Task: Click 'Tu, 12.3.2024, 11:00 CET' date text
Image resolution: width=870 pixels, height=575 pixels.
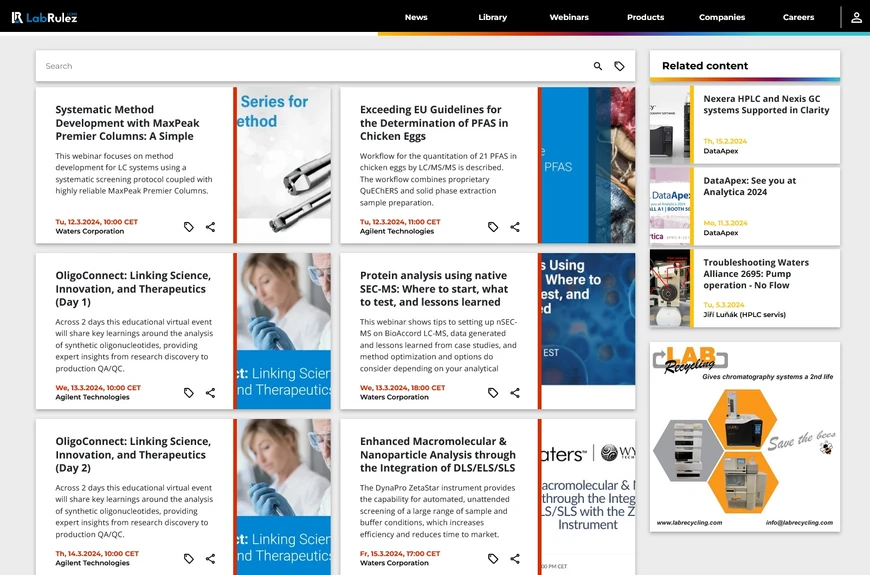Action: (400, 221)
